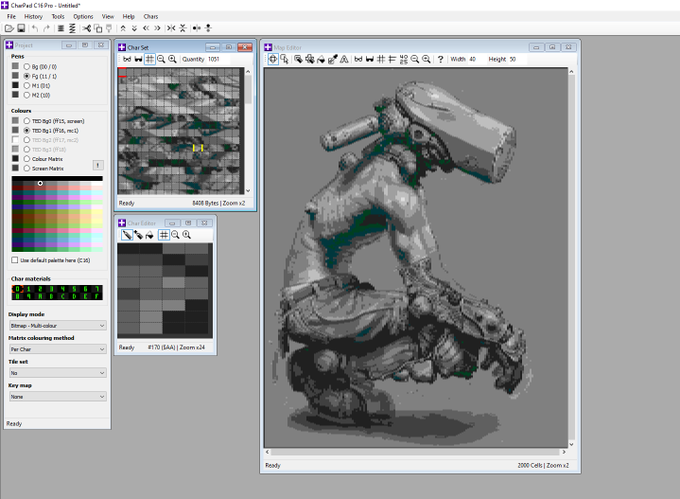
Task: Close the Char Set window
Action: pyautogui.click(x=245, y=47)
